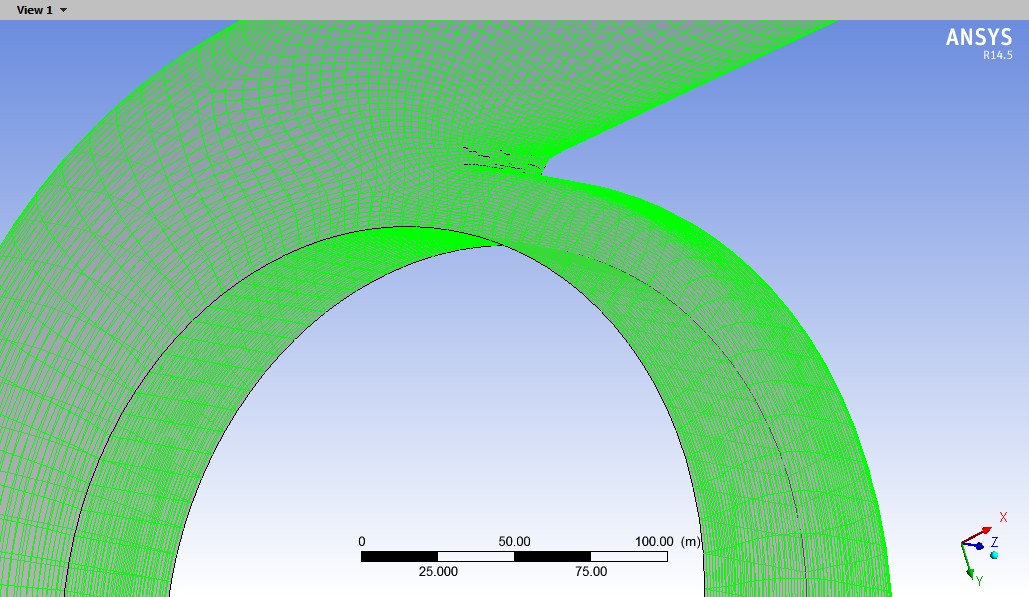This screenshot has height=597, width=1029.
Task: Select the blue Z letter on triad
Action: 994,542
